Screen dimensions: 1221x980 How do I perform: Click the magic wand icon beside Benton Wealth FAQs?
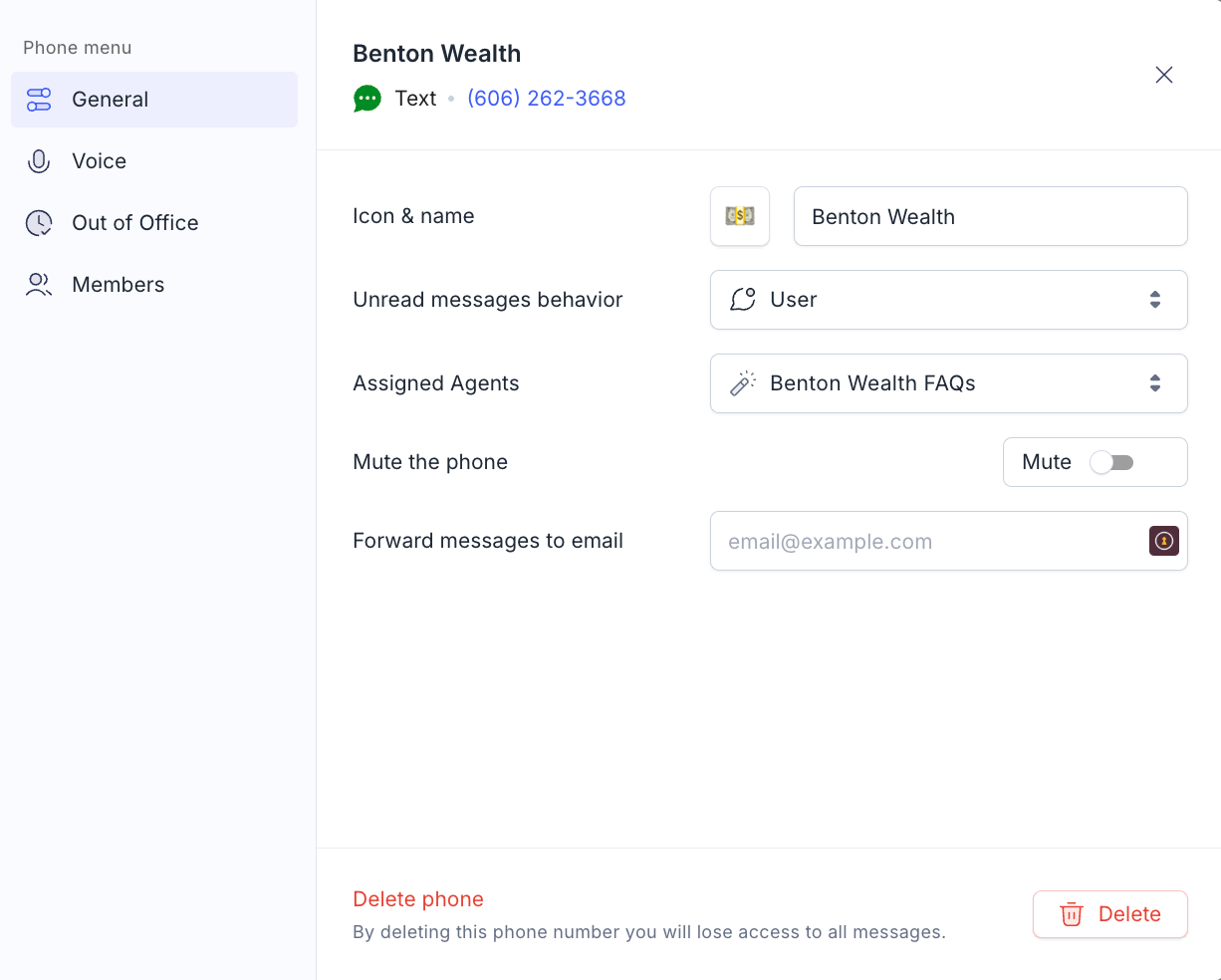tap(743, 383)
